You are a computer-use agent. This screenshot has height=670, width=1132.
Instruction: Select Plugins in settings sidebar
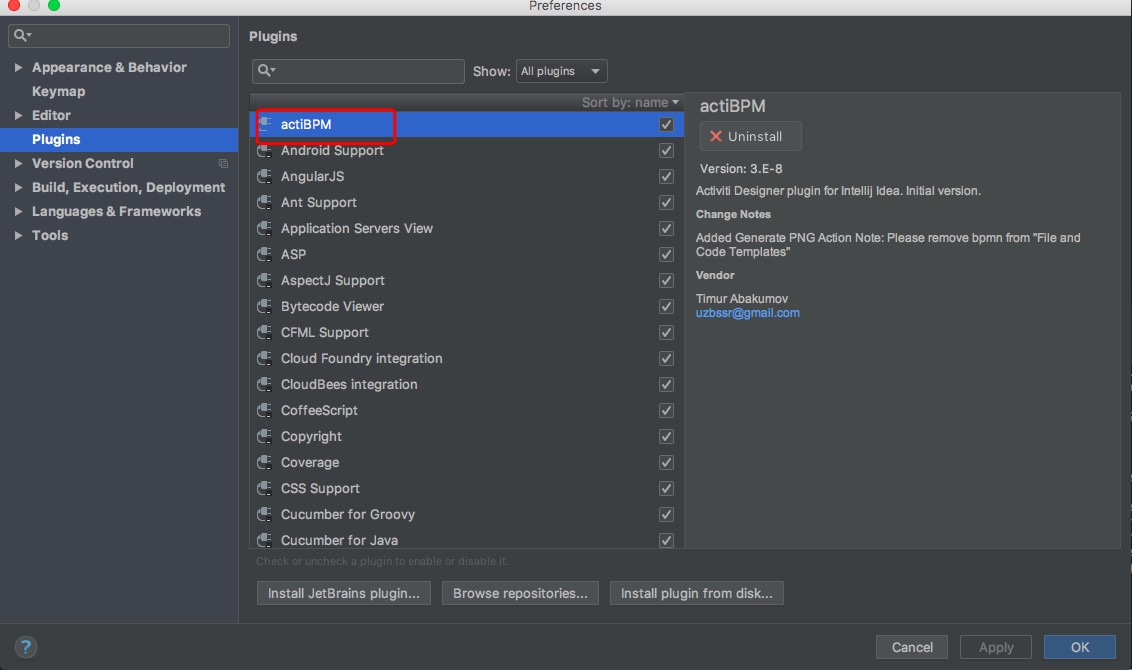(118, 139)
